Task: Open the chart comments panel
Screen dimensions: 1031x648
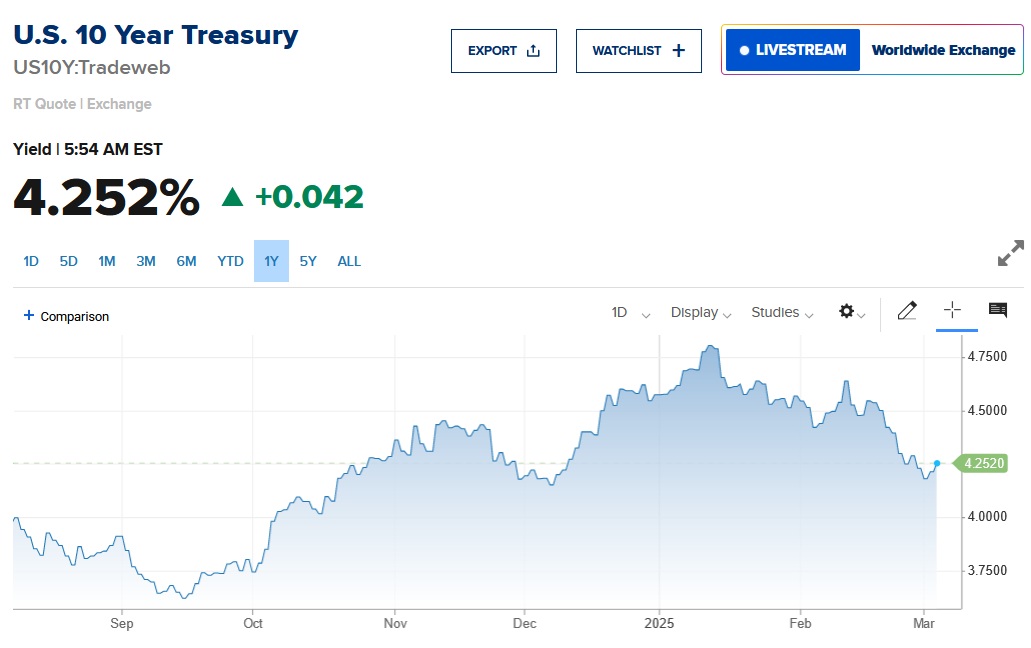Action: (997, 311)
